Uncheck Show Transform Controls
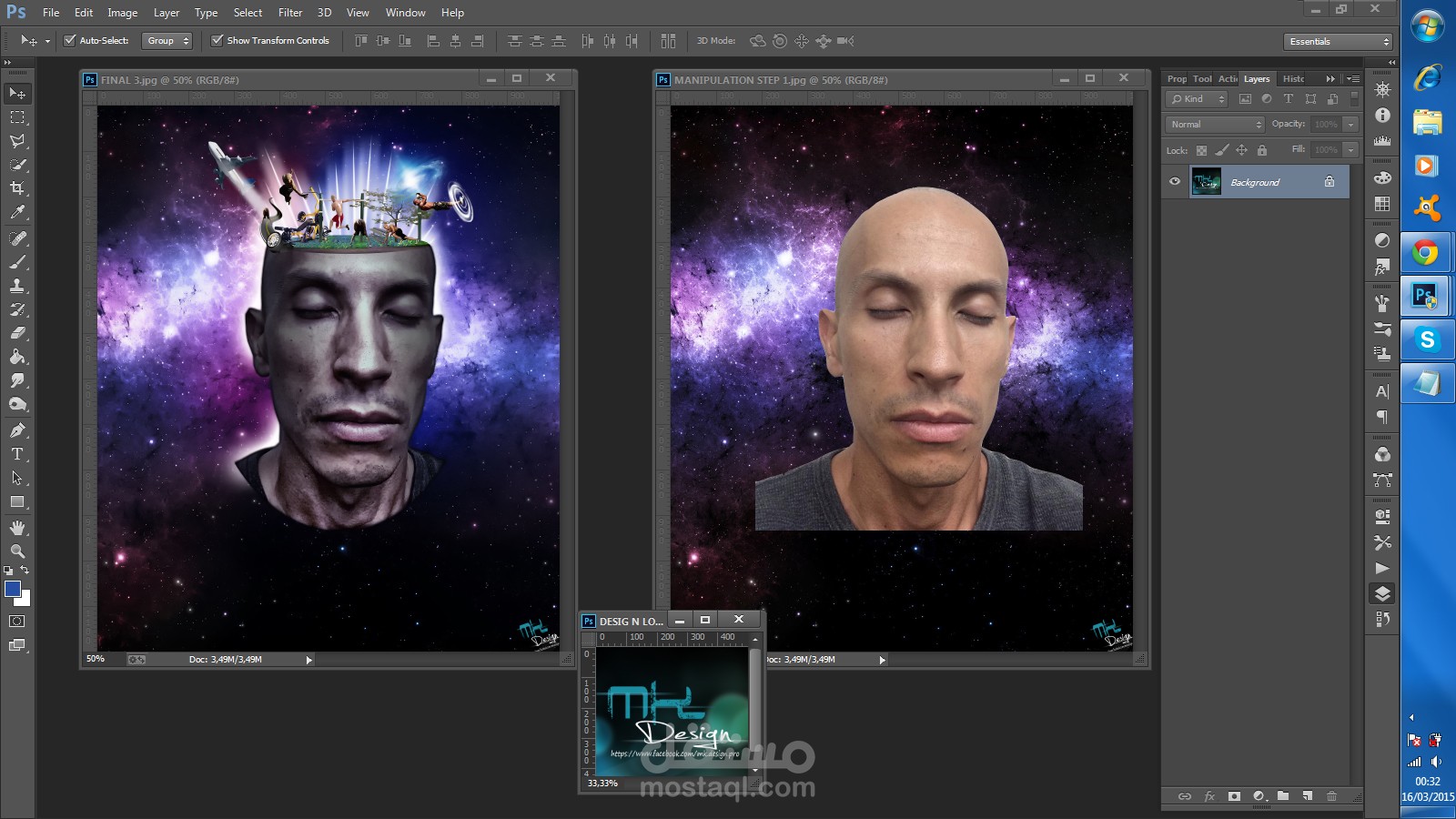This screenshot has width=1456, height=819. click(217, 40)
